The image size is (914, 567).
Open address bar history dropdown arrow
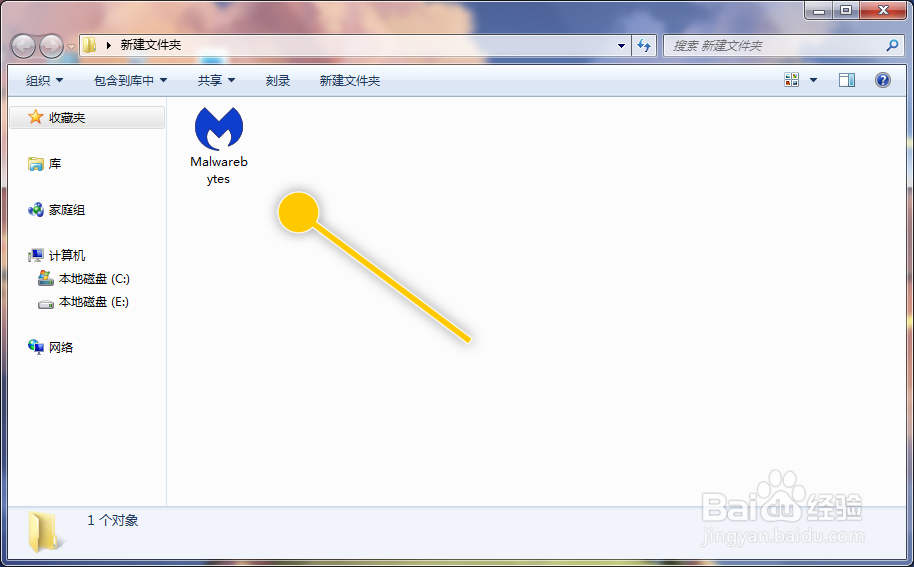(x=621, y=45)
